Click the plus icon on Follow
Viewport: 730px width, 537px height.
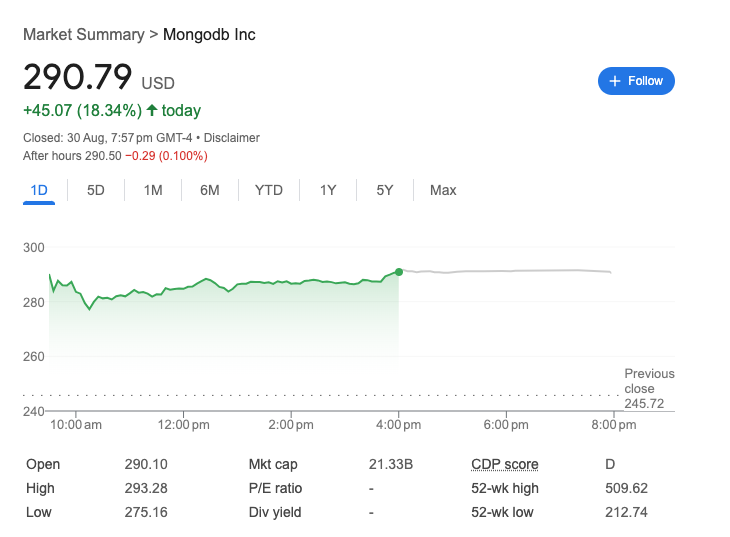(615, 81)
